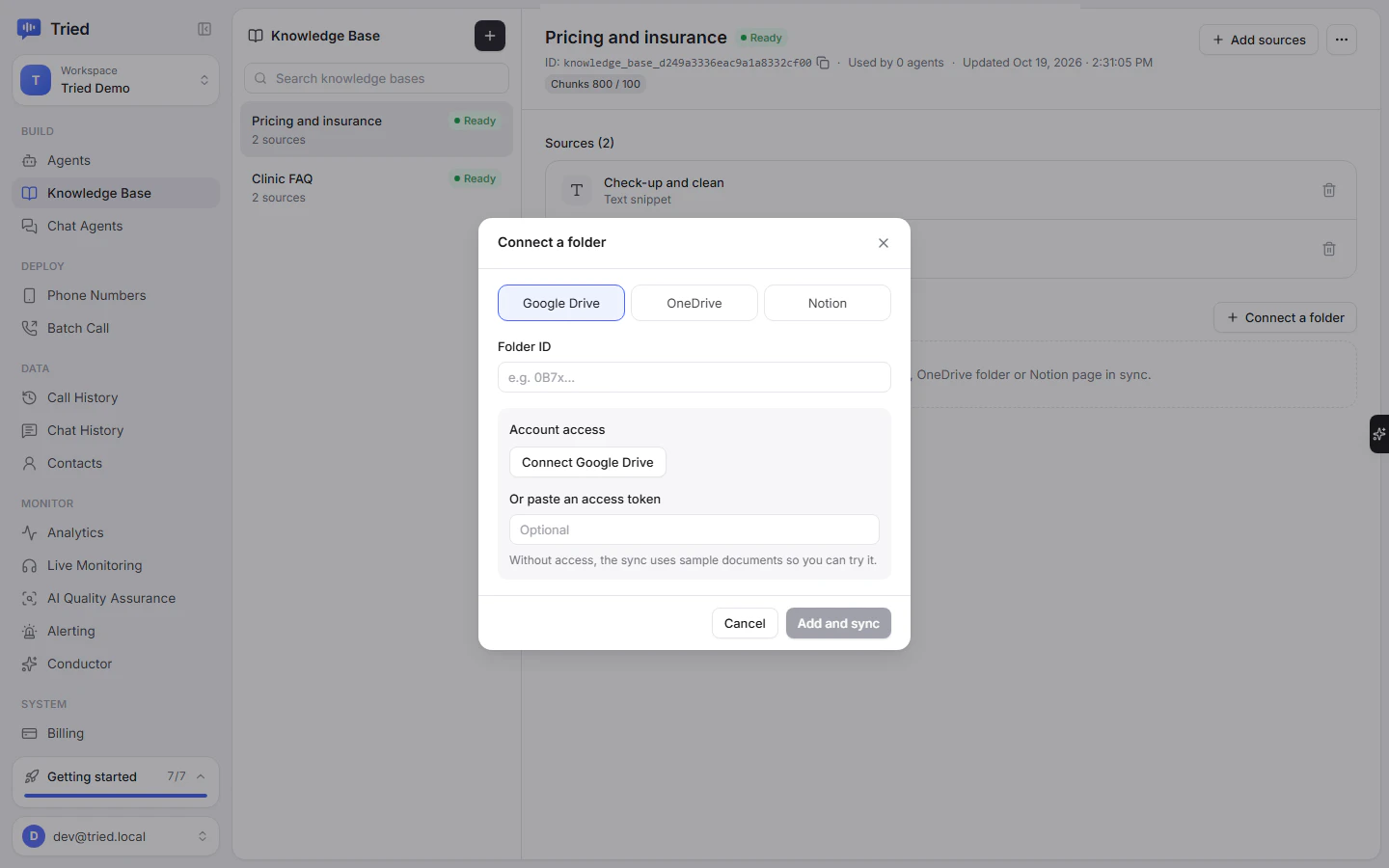Click the access token Optional field
Image resolution: width=1389 pixels, height=868 pixels.
(694, 529)
